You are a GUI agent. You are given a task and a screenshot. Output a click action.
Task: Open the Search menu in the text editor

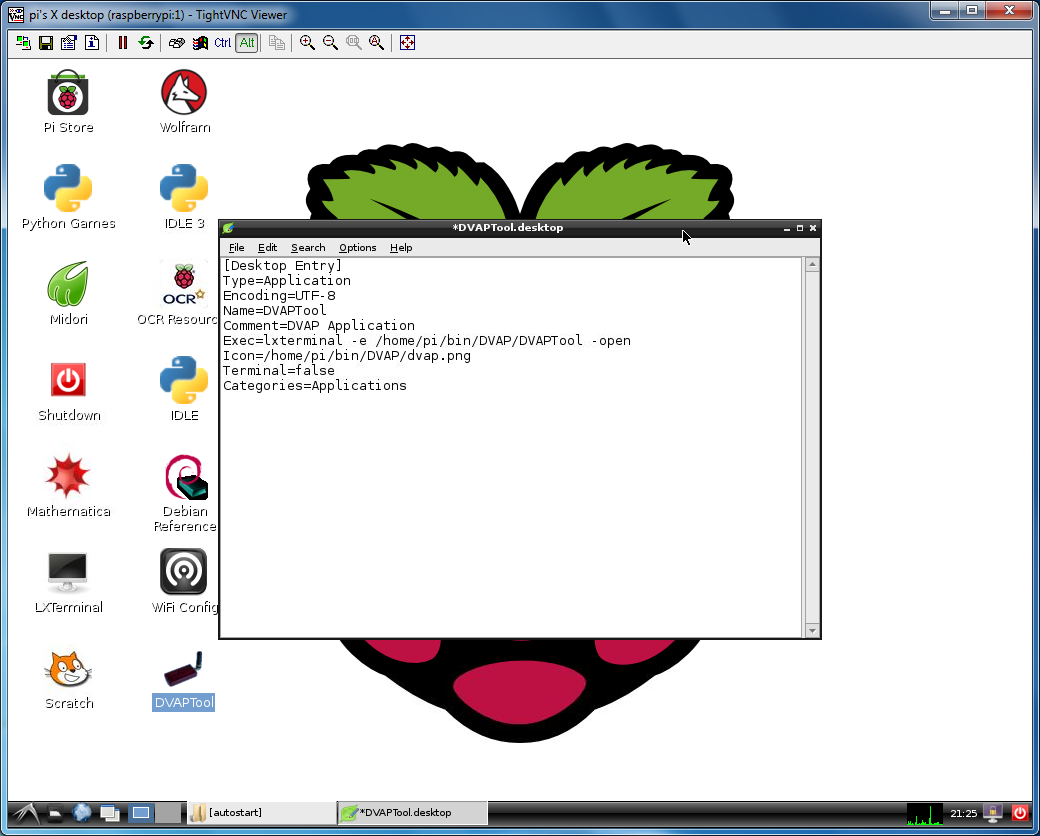(x=308, y=247)
